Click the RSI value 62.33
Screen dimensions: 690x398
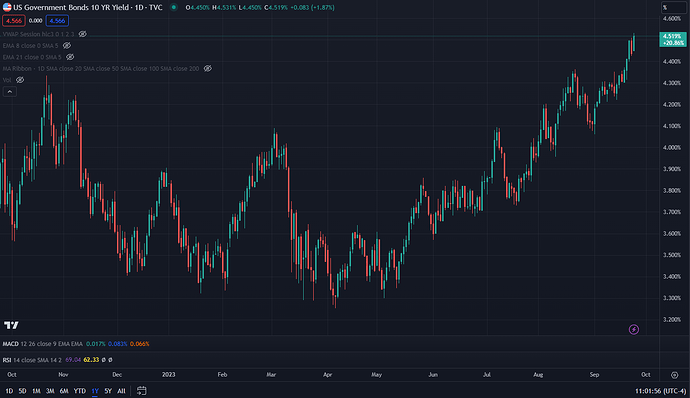click(91, 360)
